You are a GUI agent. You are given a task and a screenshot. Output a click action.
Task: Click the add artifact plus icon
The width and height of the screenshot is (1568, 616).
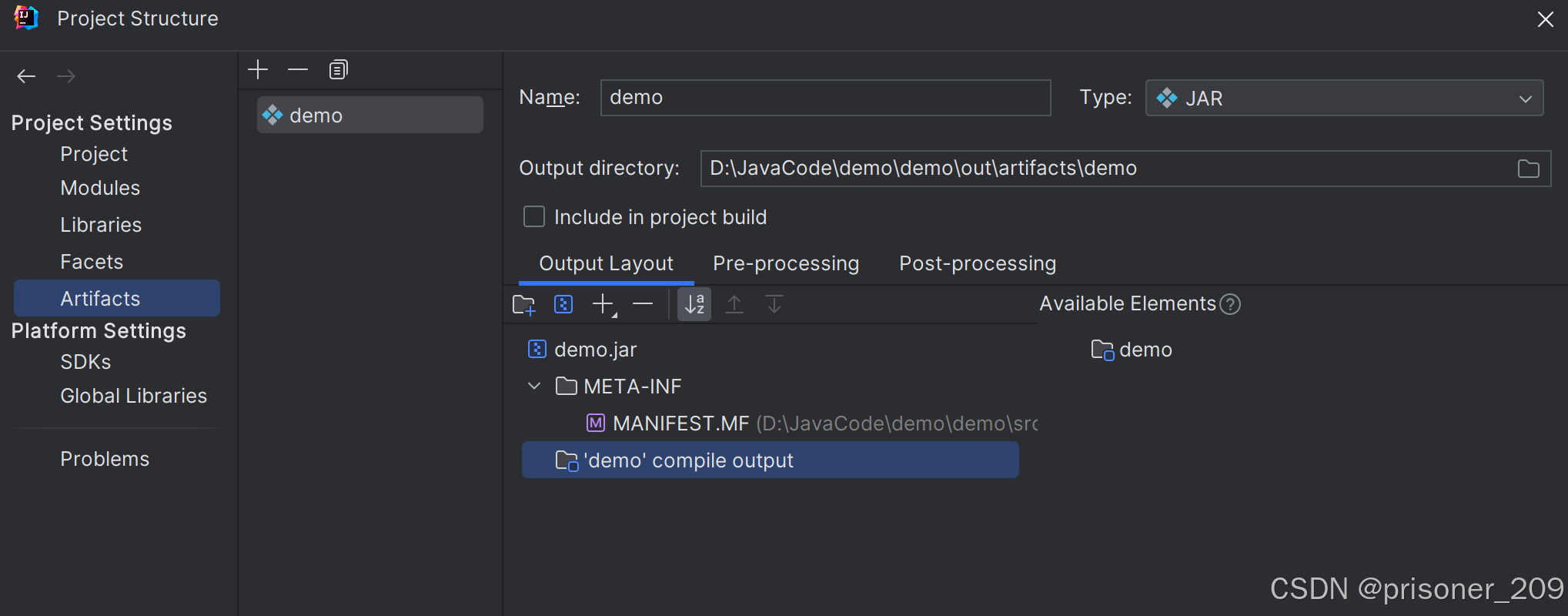point(258,70)
